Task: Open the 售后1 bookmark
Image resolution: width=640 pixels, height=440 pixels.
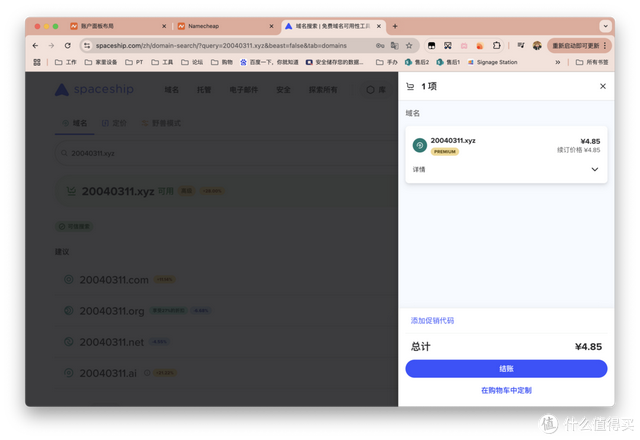Action: (x=448, y=62)
